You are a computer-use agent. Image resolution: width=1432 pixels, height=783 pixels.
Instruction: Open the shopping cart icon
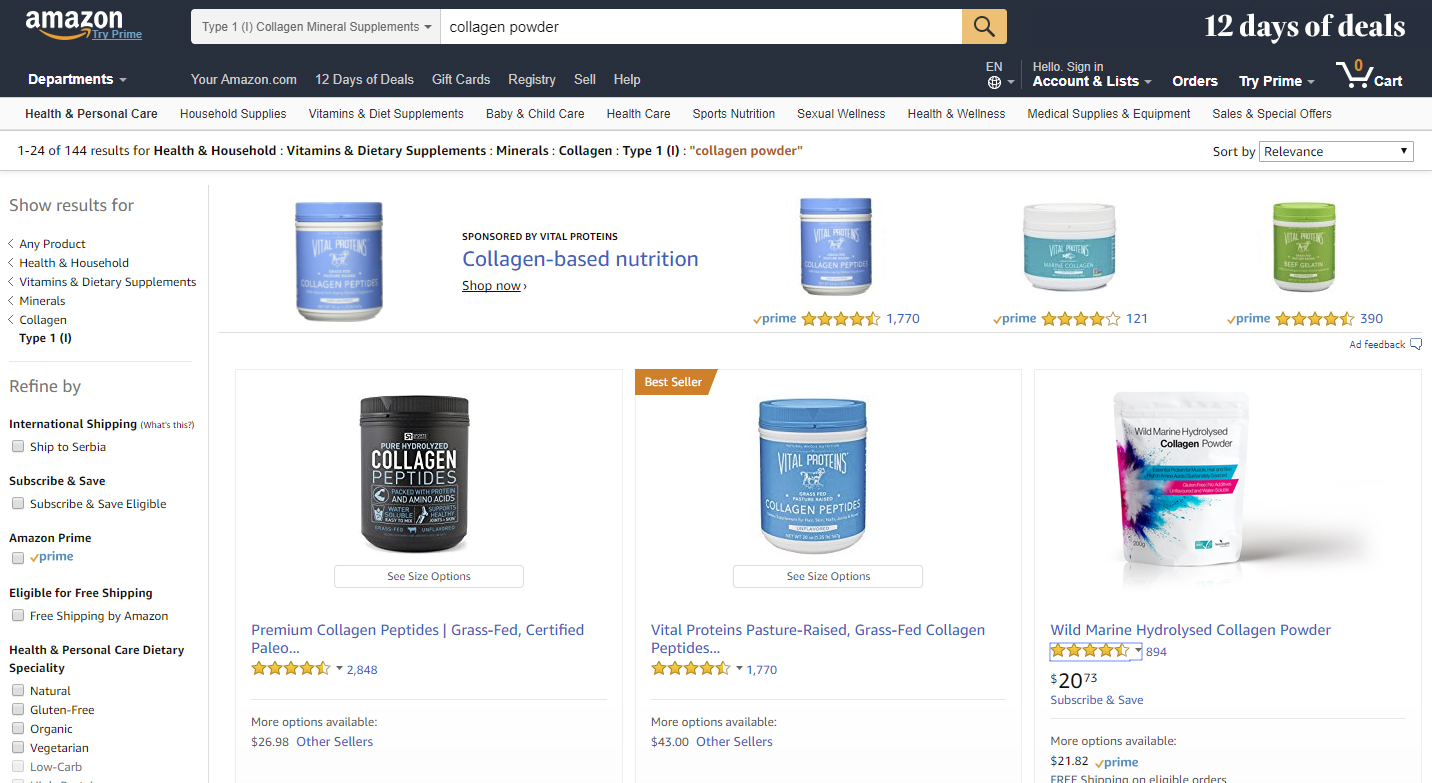click(1354, 76)
